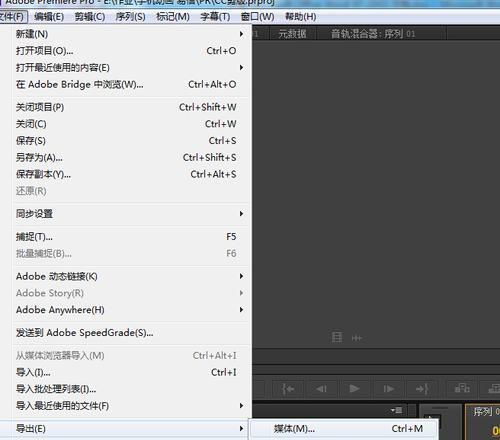This screenshot has width=500, height=440.
Task: Click the Drag Video Only filmstrip icon
Action: 337,337
